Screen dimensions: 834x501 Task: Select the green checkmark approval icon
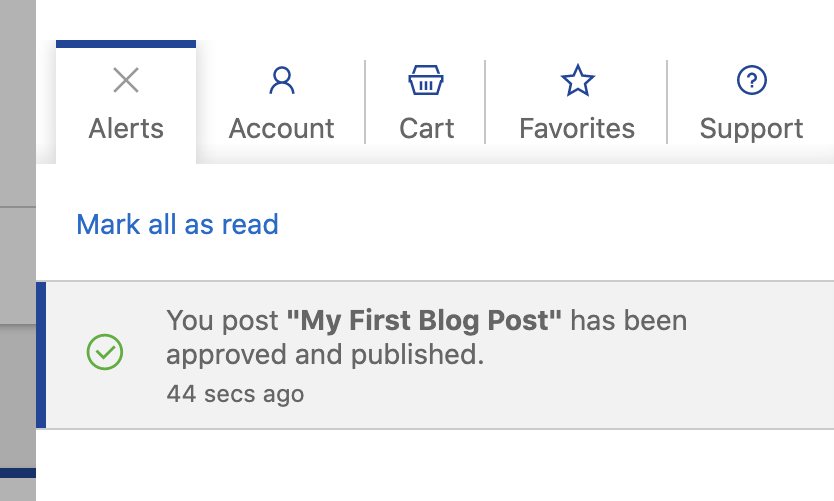coord(105,352)
